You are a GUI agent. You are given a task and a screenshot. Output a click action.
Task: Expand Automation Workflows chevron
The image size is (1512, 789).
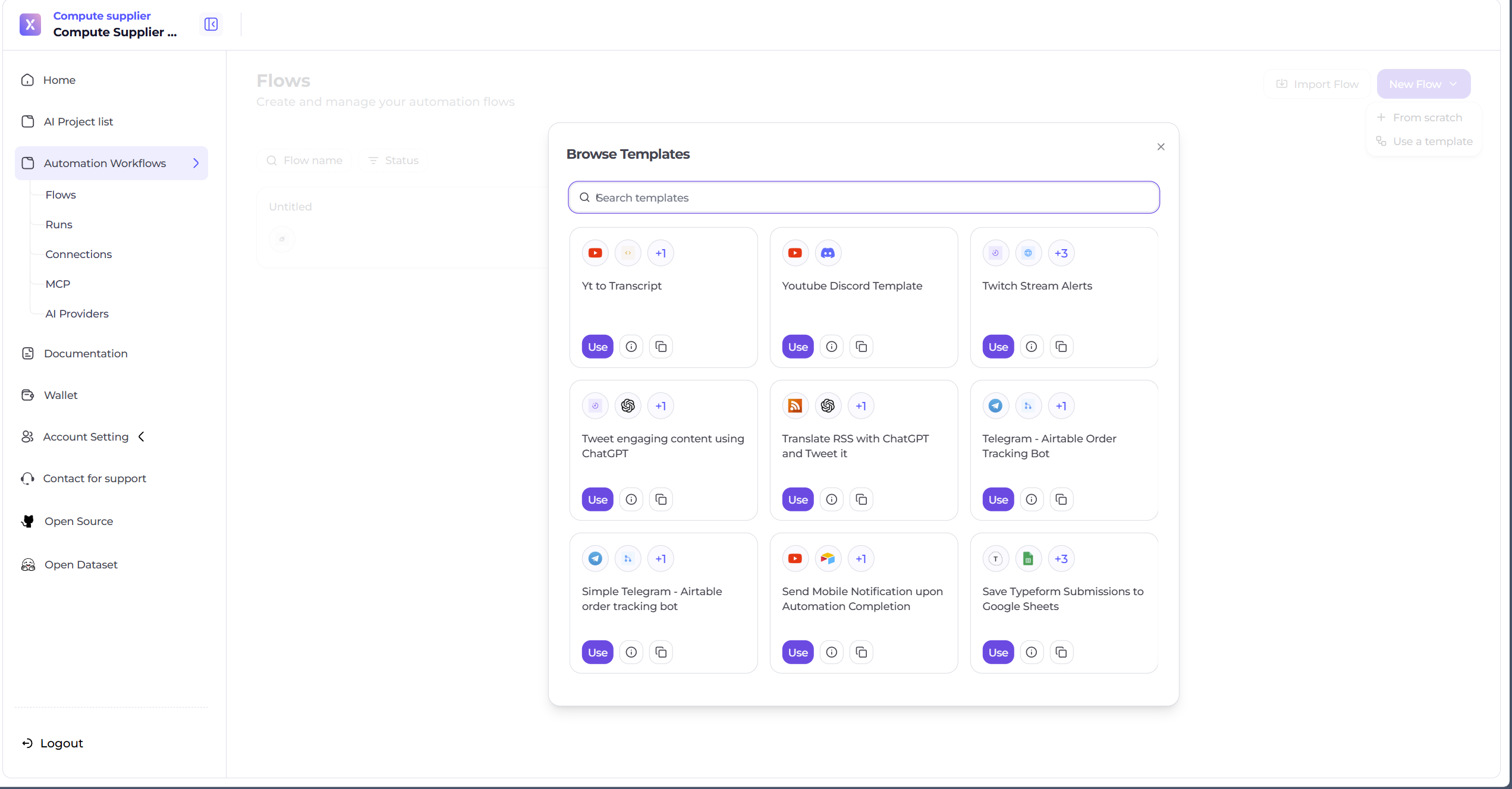pos(196,163)
